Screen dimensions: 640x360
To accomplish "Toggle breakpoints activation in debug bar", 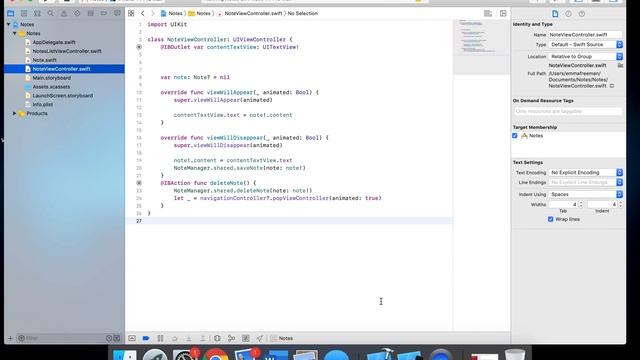I will tap(146, 338).
